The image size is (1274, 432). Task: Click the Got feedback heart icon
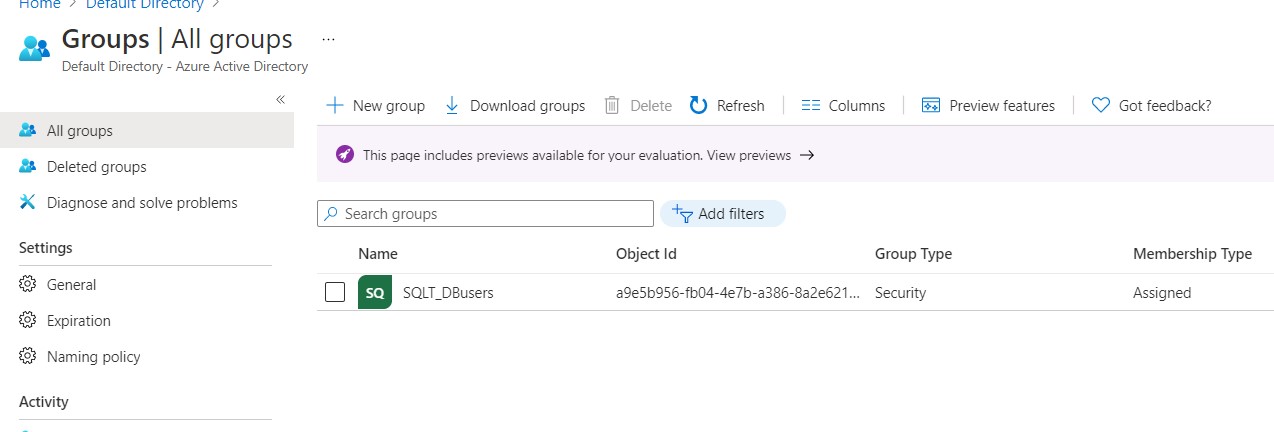[1101, 105]
